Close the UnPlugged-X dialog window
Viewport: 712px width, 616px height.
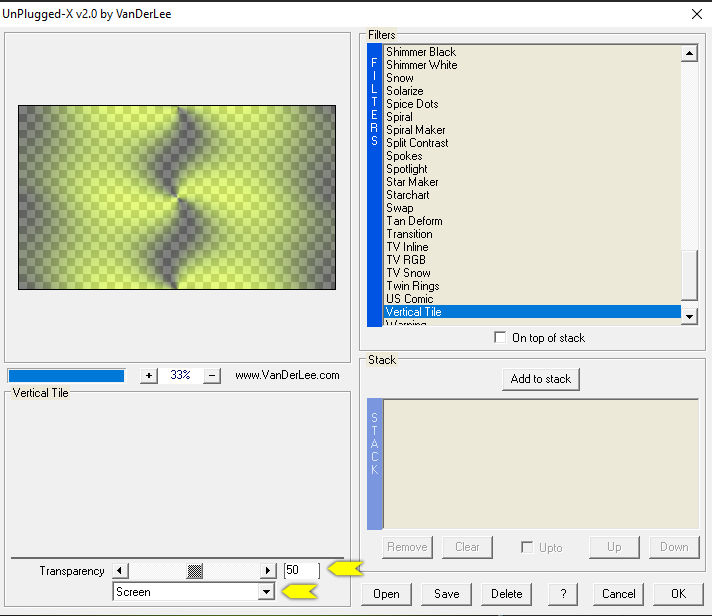coord(696,14)
